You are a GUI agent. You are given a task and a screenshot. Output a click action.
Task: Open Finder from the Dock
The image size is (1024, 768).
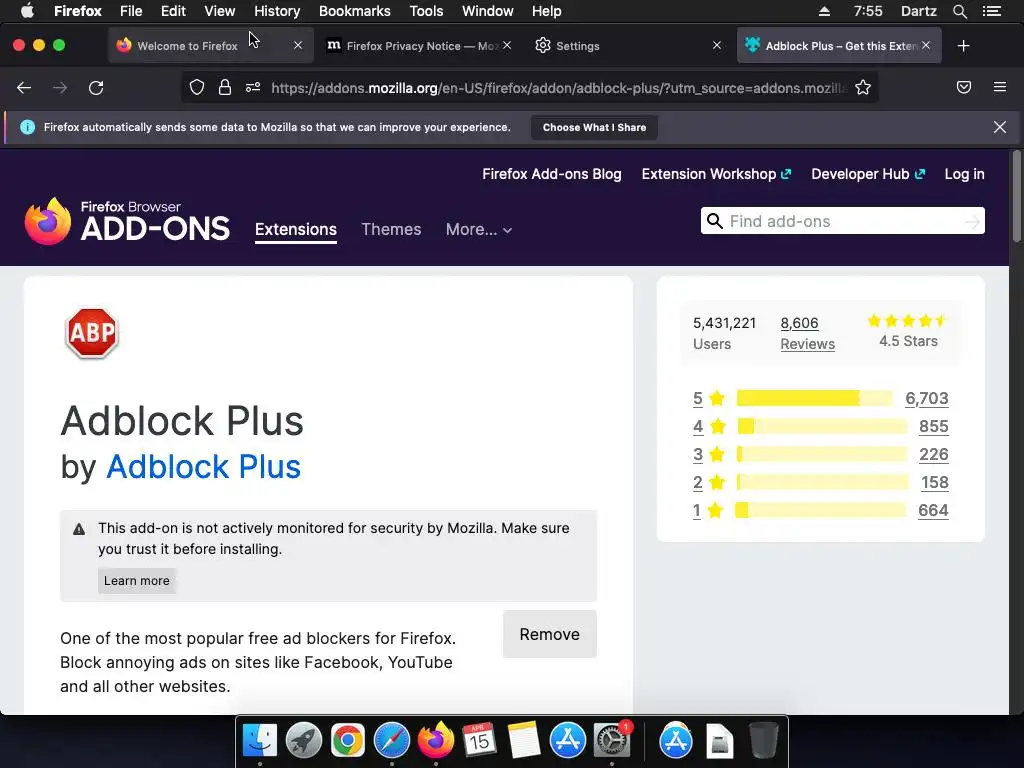click(259, 741)
